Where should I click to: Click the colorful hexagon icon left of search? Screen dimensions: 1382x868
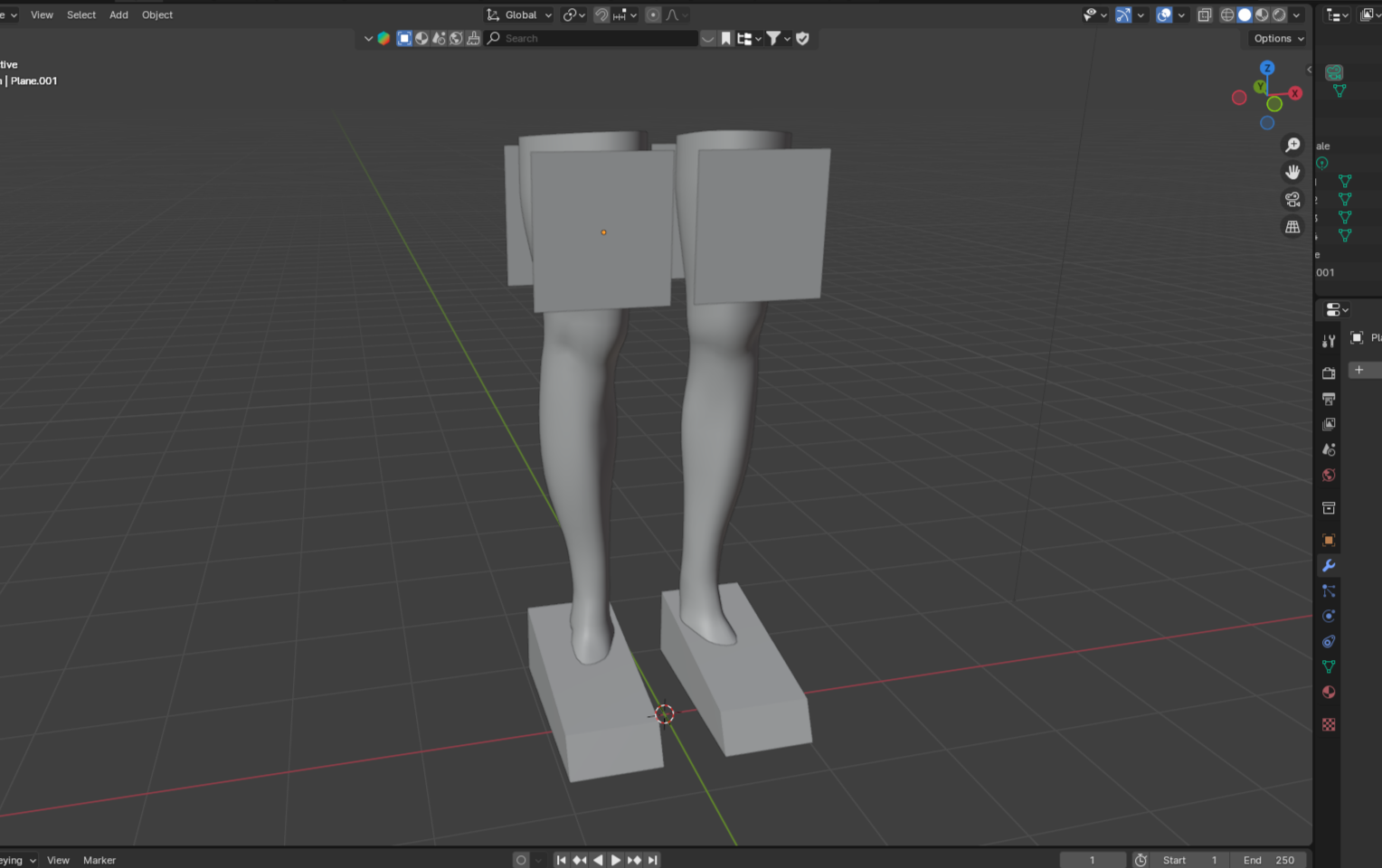point(383,38)
